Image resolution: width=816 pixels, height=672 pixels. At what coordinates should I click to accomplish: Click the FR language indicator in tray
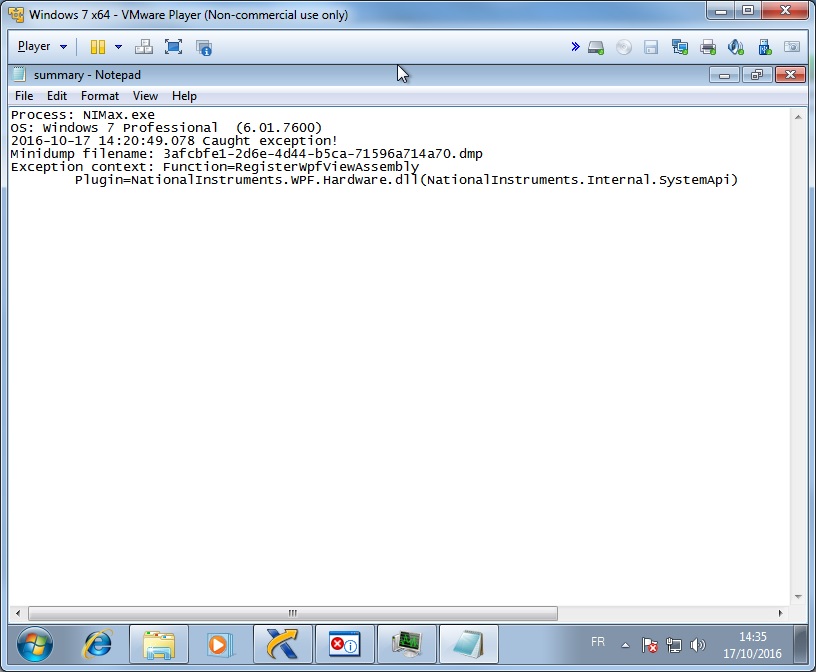pyautogui.click(x=598, y=642)
